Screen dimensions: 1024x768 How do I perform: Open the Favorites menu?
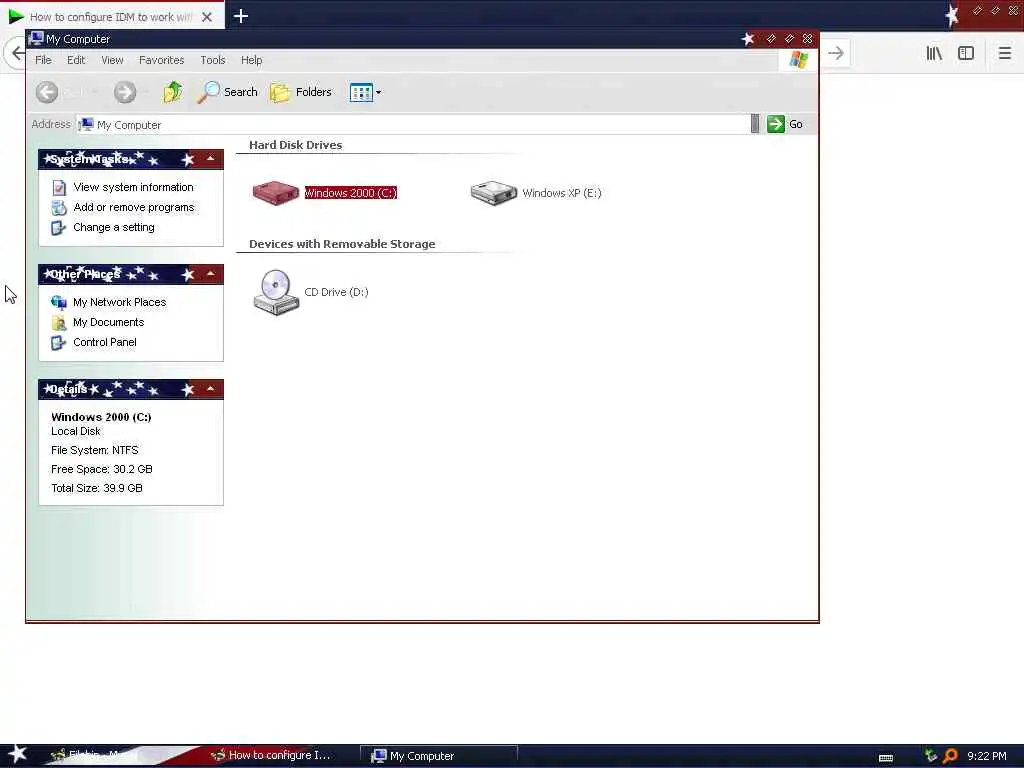(161, 60)
